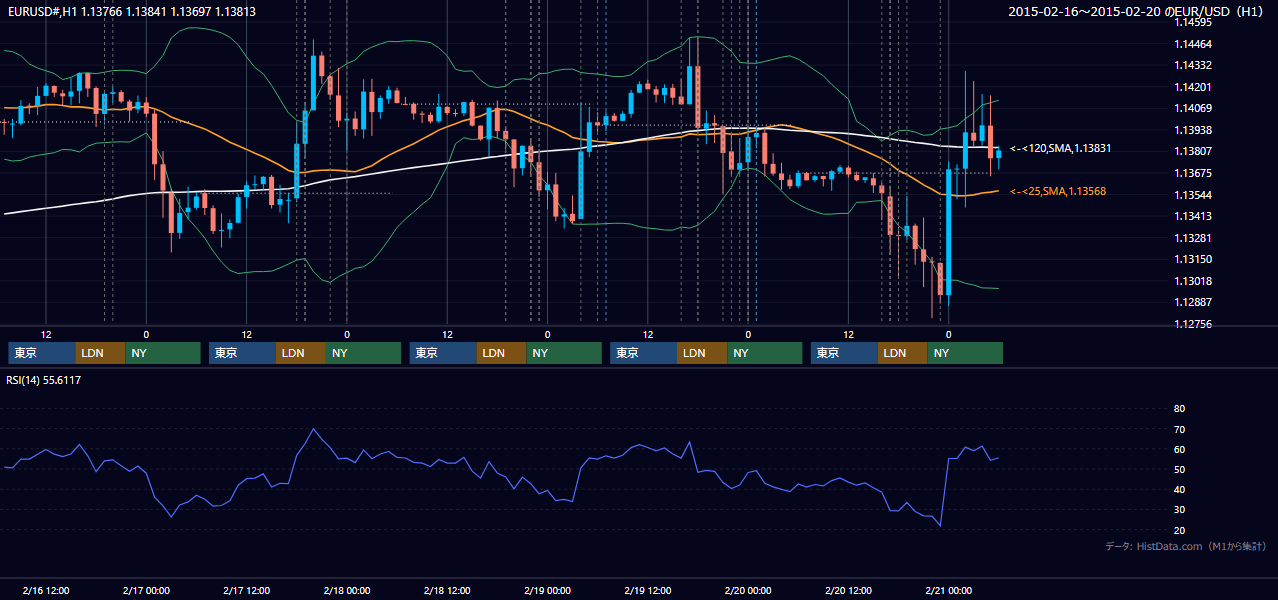This screenshot has width=1278, height=600.
Task: Click the 東京 session block above 2/18 12:00
Action: tap(443, 353)
